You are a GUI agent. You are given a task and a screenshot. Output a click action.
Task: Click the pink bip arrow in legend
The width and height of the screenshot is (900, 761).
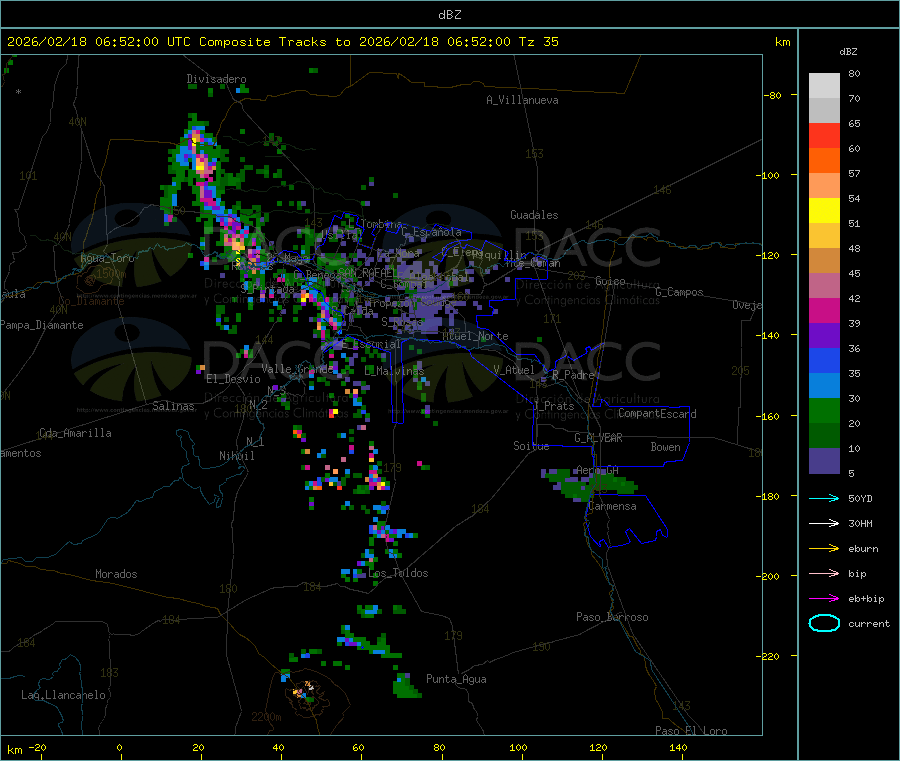[x=824, y=573]
